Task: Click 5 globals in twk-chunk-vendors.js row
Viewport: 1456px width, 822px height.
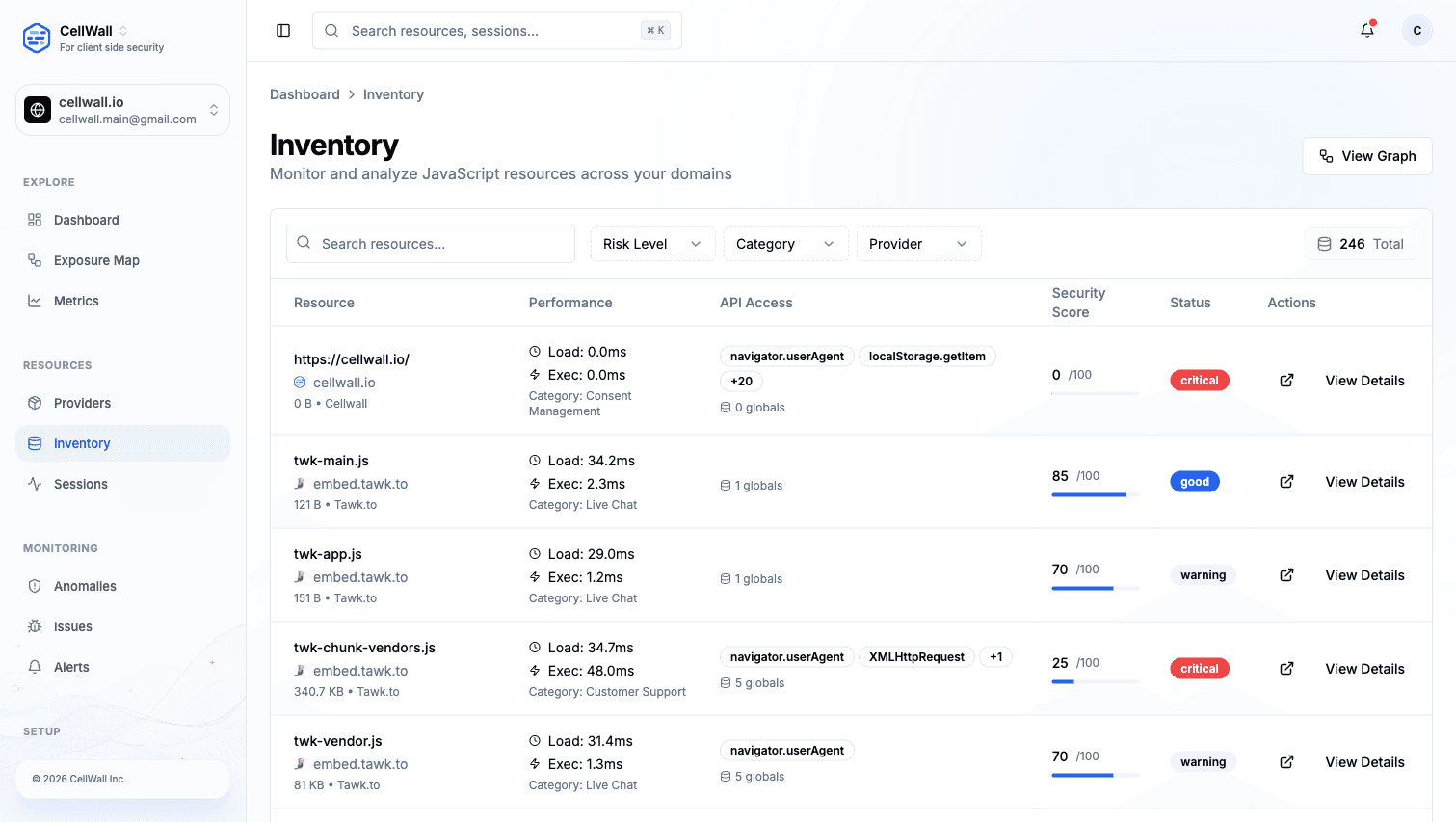Action: (x=753, y=683)
